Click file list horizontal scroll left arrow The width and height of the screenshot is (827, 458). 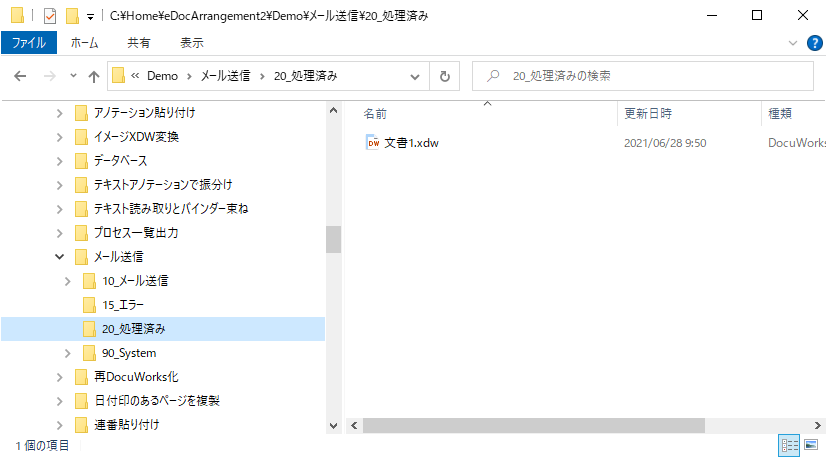click(x=354, y=425)
